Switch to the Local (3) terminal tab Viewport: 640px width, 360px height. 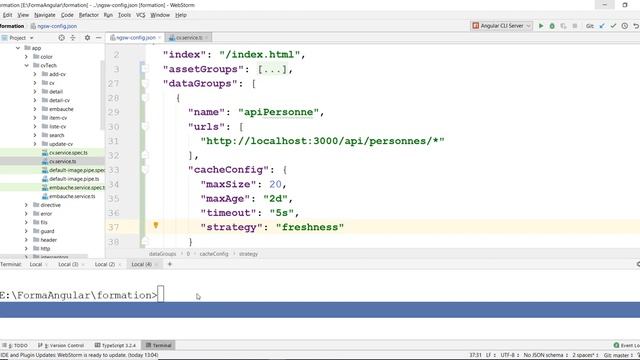pyautogui.click(x=68, y=264)
